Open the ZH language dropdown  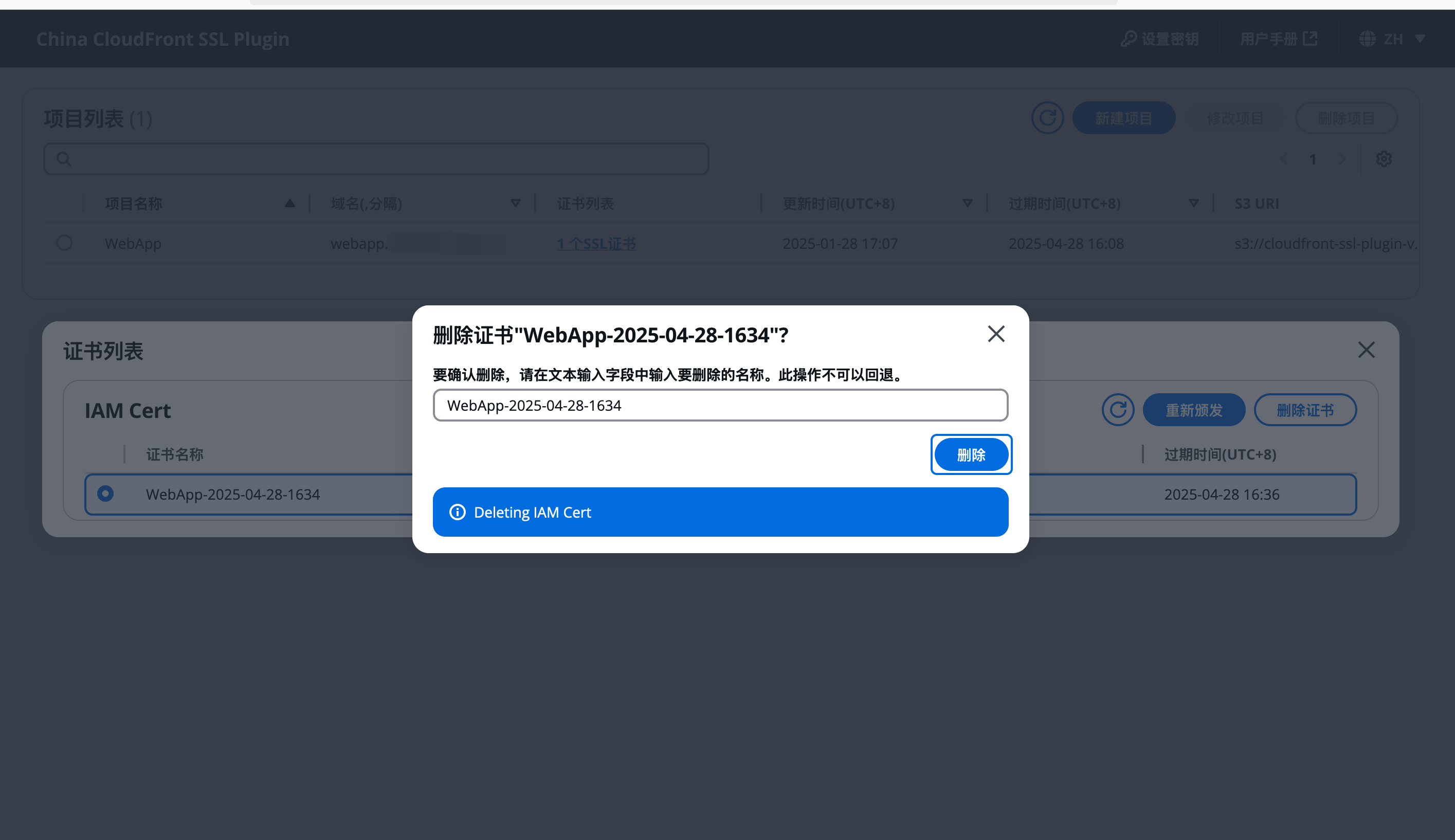pyautogui.click(x=1392, y=39)
